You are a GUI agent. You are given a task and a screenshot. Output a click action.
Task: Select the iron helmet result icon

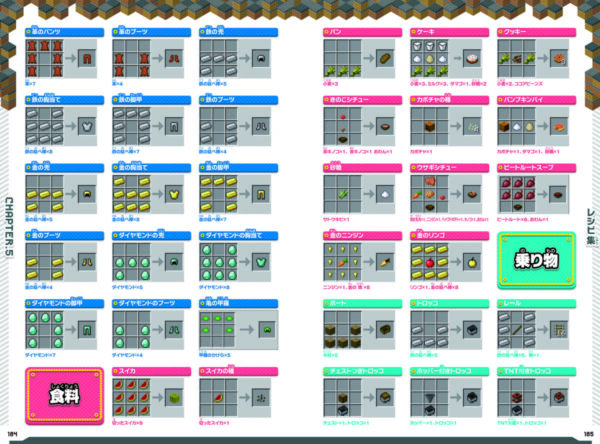[x=261, y=59]
